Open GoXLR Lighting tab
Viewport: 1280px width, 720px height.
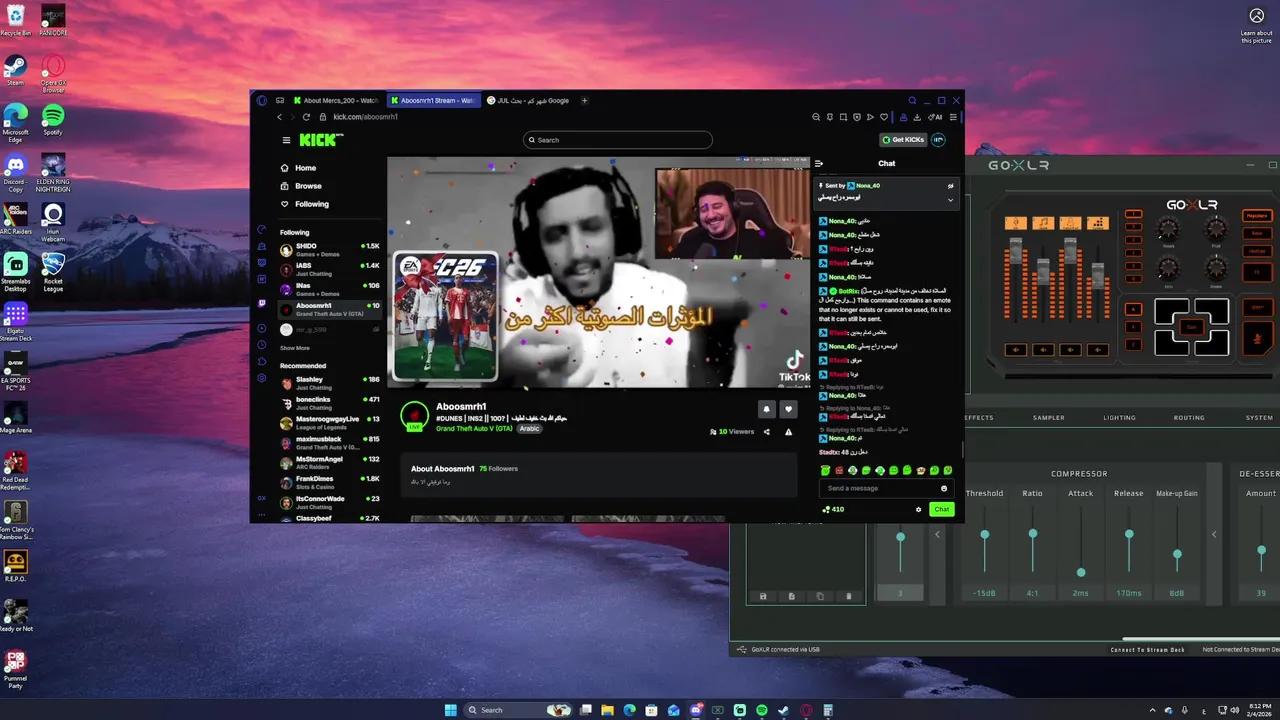click(1119, 418)
